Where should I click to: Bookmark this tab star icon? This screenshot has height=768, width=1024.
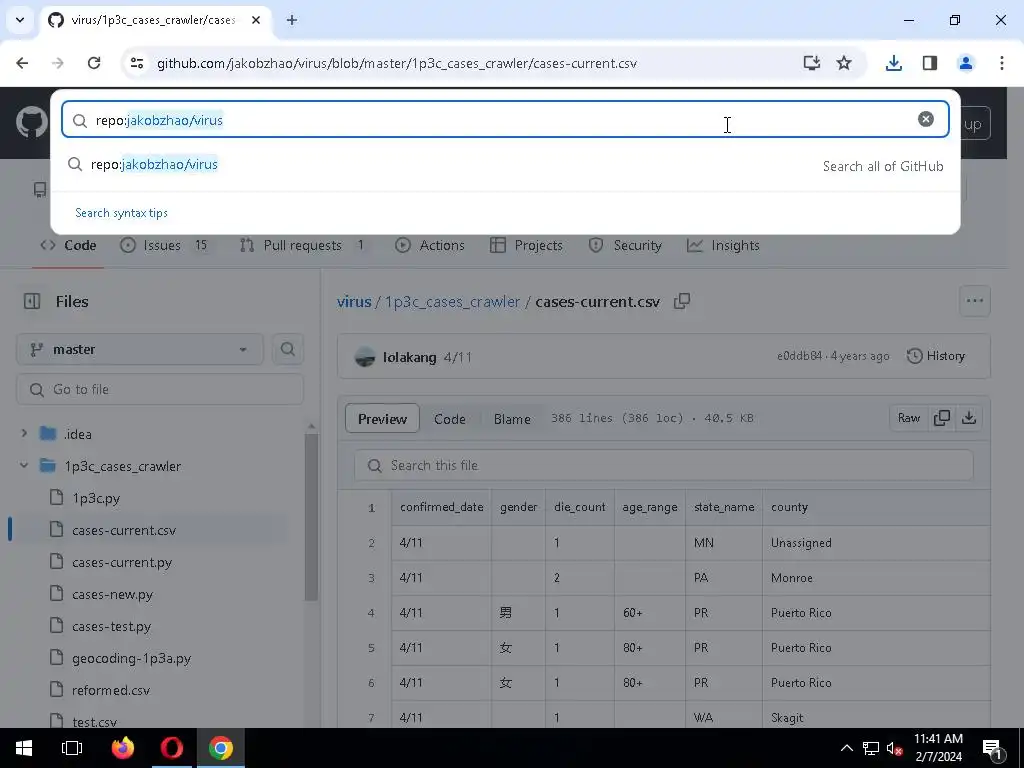(844, 63)
